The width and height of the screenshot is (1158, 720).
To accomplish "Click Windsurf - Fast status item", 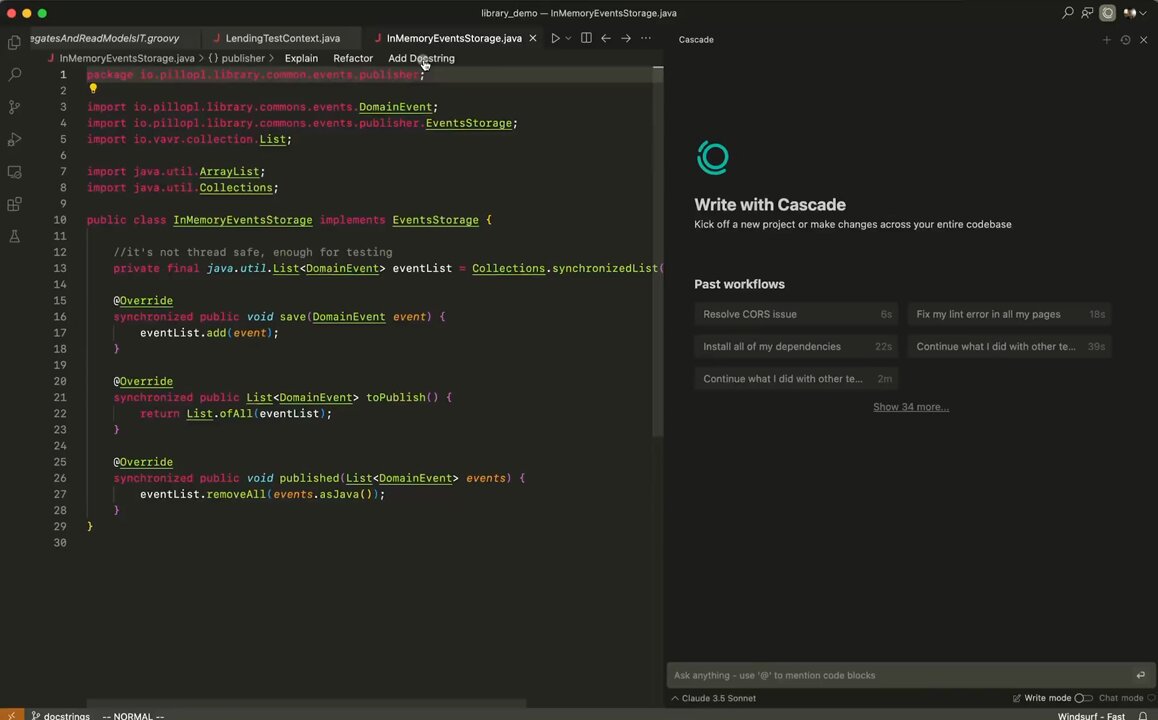I will pyautogui.click(x=1091, y=716).
